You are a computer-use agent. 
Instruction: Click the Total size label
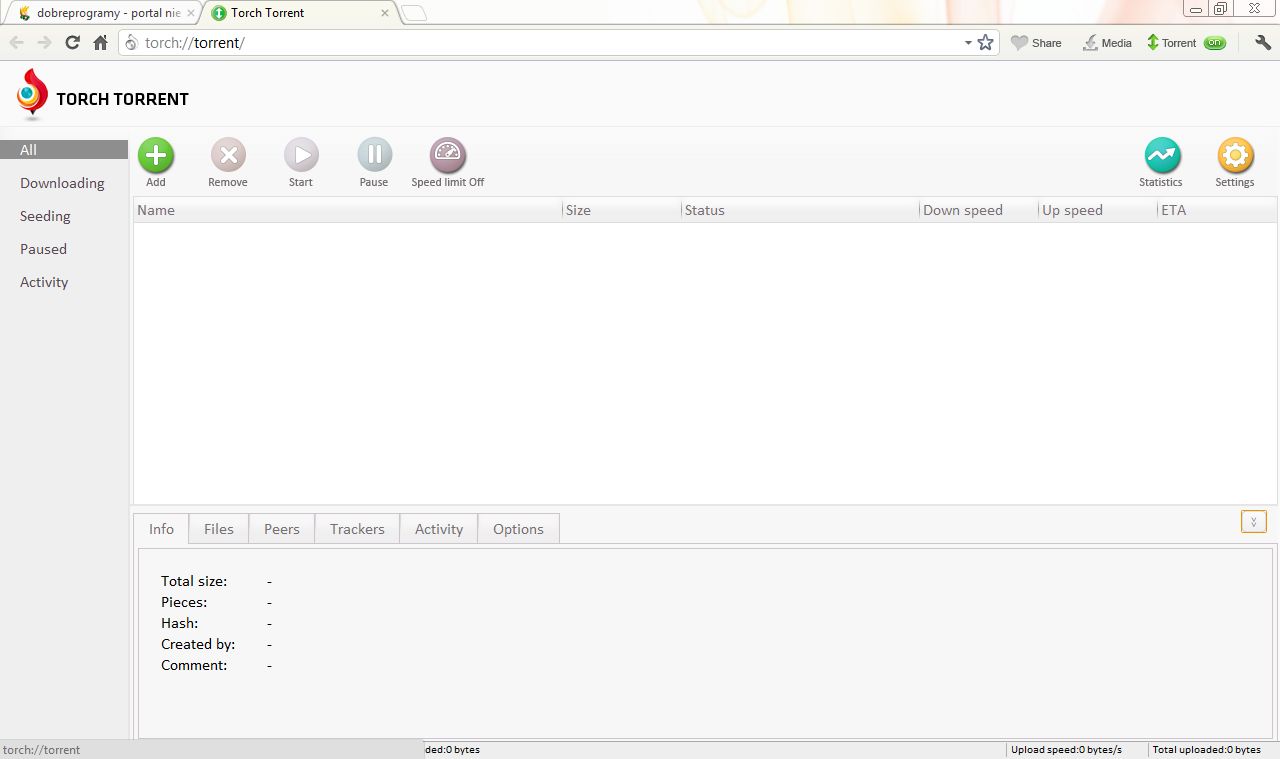pos(194,581)
